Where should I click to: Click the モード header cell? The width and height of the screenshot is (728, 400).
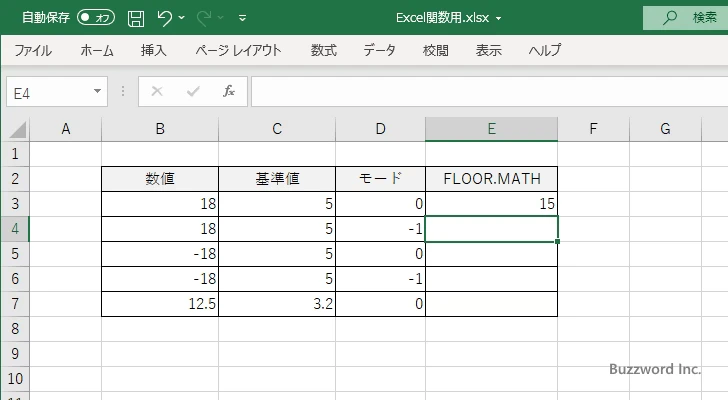tap(380, 179)
